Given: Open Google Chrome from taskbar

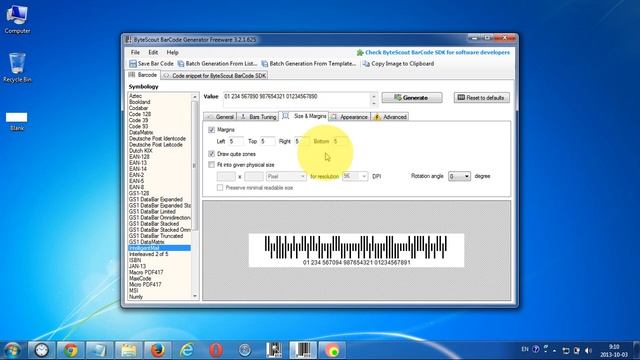Looking at the screenshot, I should [71, 350].
